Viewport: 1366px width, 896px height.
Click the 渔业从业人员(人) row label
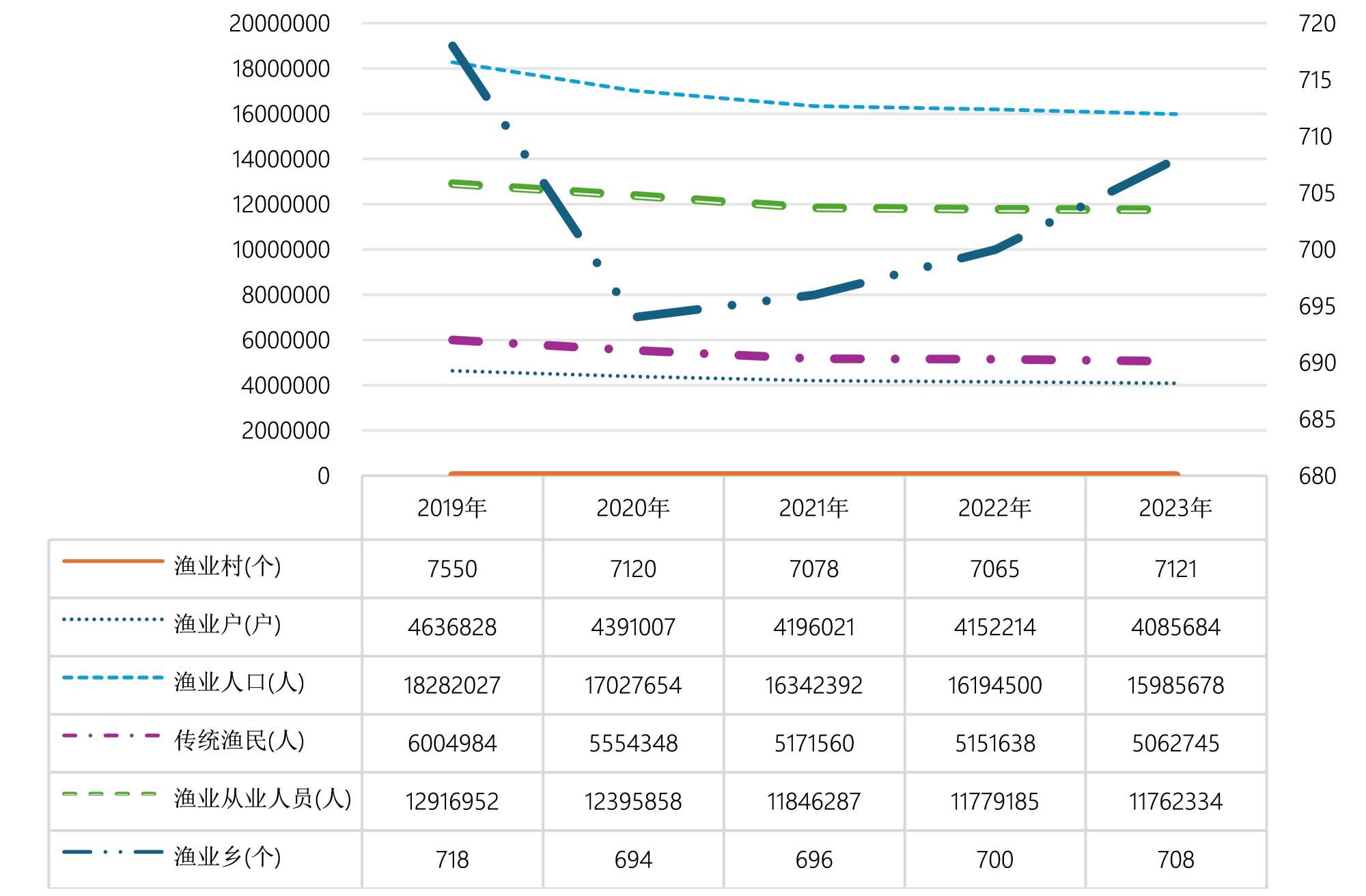[x=263, y=798]
